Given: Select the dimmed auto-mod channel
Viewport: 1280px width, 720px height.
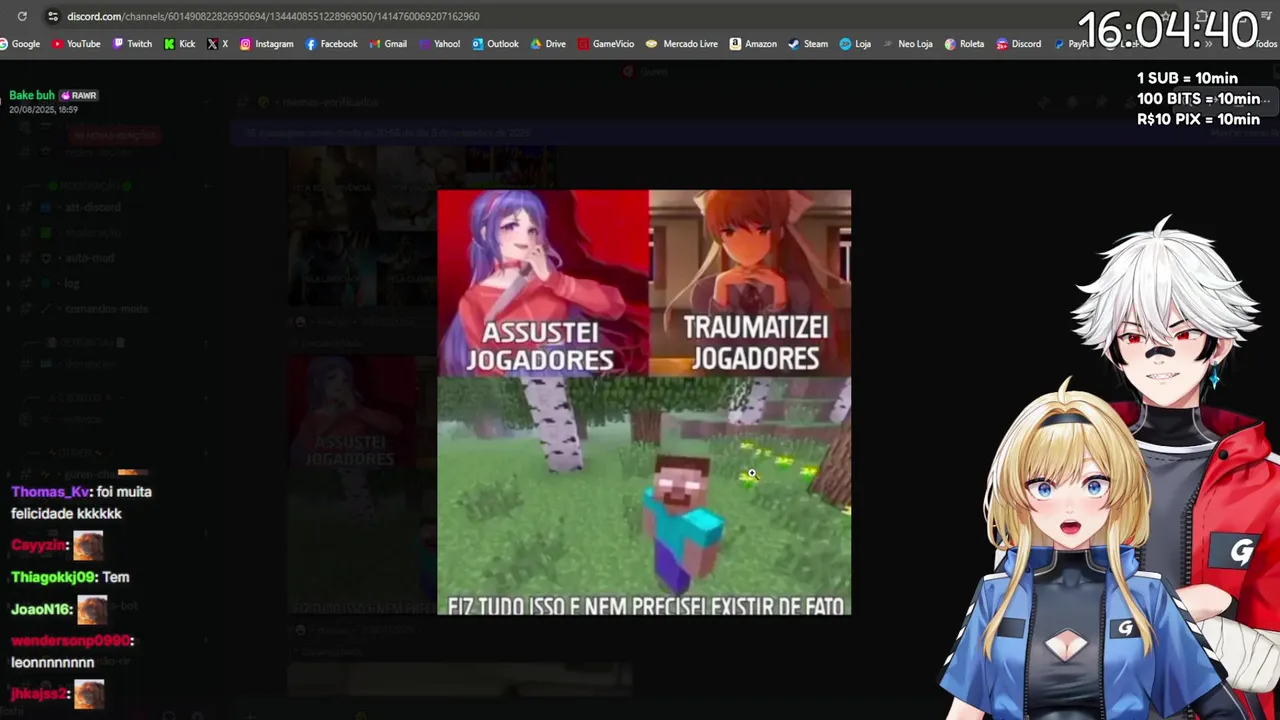Looking at the screenshot, I should tap(89, 258).
